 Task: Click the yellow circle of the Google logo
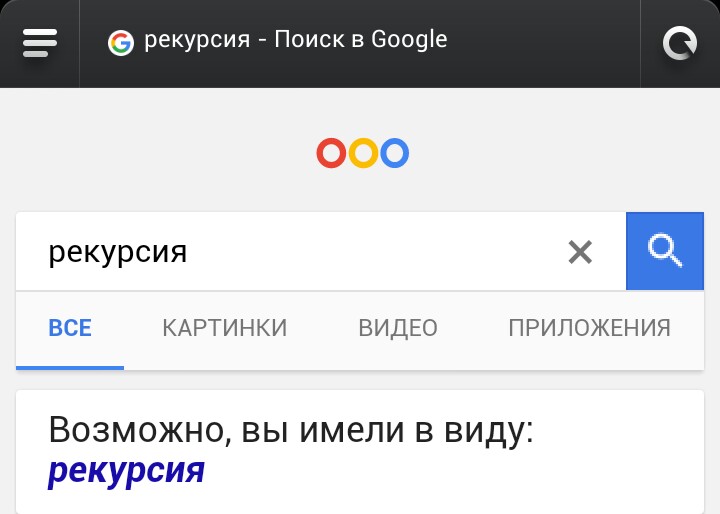[363, 153]
